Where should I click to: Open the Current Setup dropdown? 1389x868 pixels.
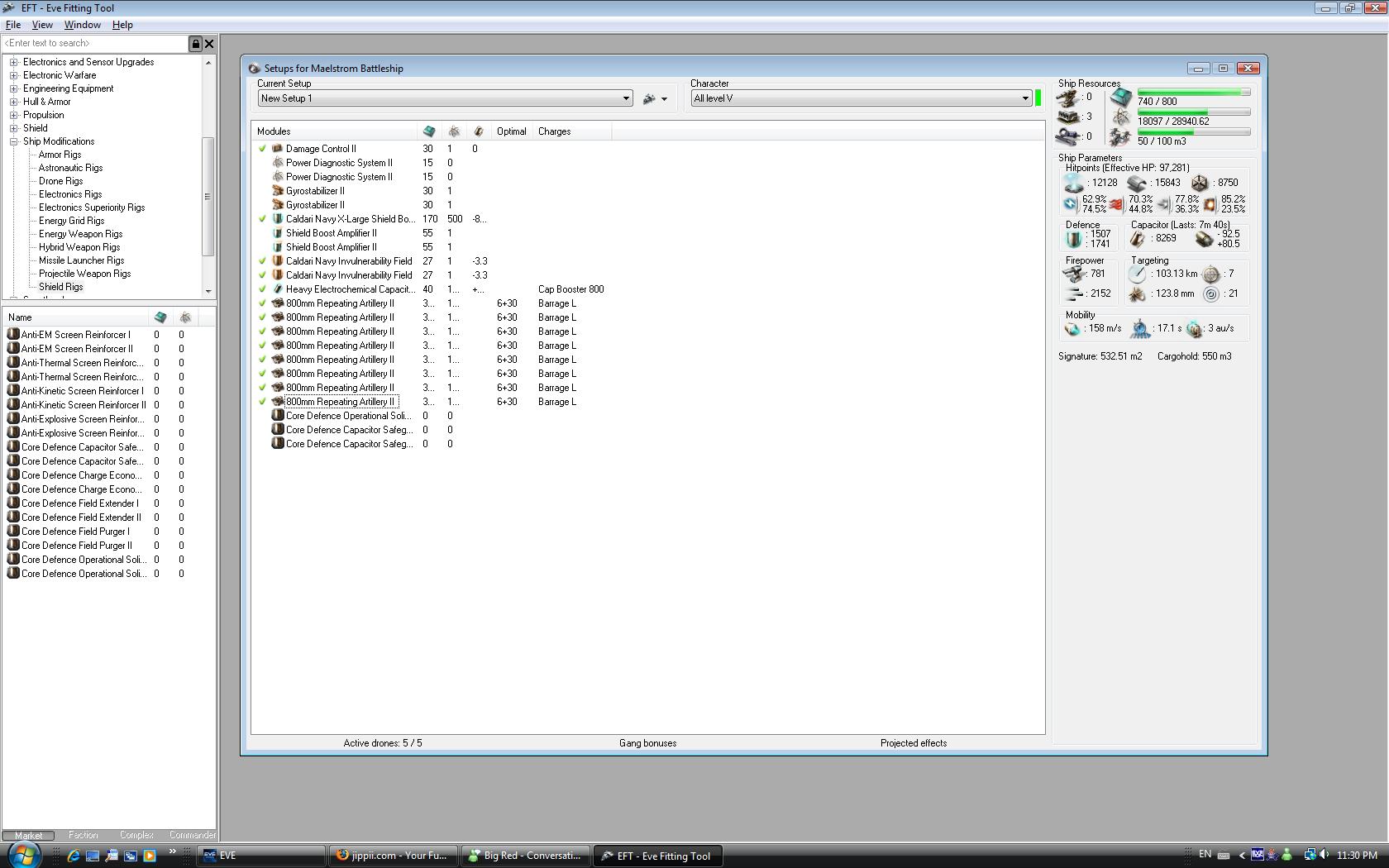click(x=445, y=98)
